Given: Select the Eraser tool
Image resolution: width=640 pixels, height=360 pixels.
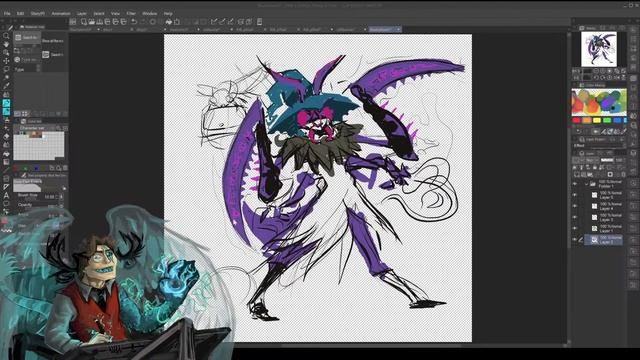Looking at the screenshot, I should tap(6, 136).
